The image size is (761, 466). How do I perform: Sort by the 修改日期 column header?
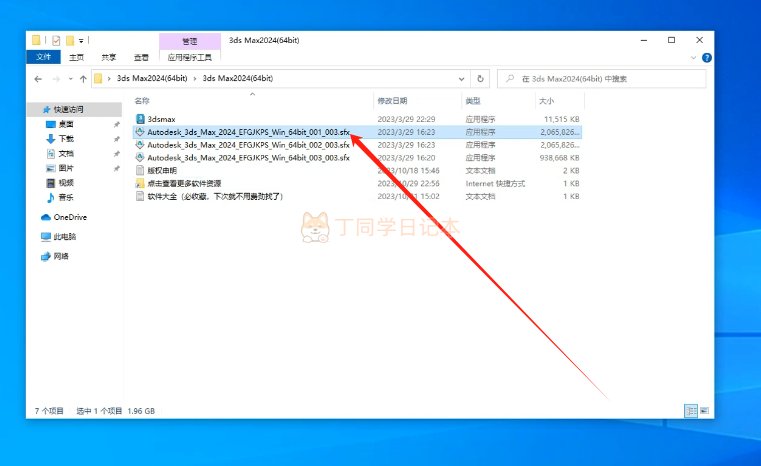[x=392, y=101]
